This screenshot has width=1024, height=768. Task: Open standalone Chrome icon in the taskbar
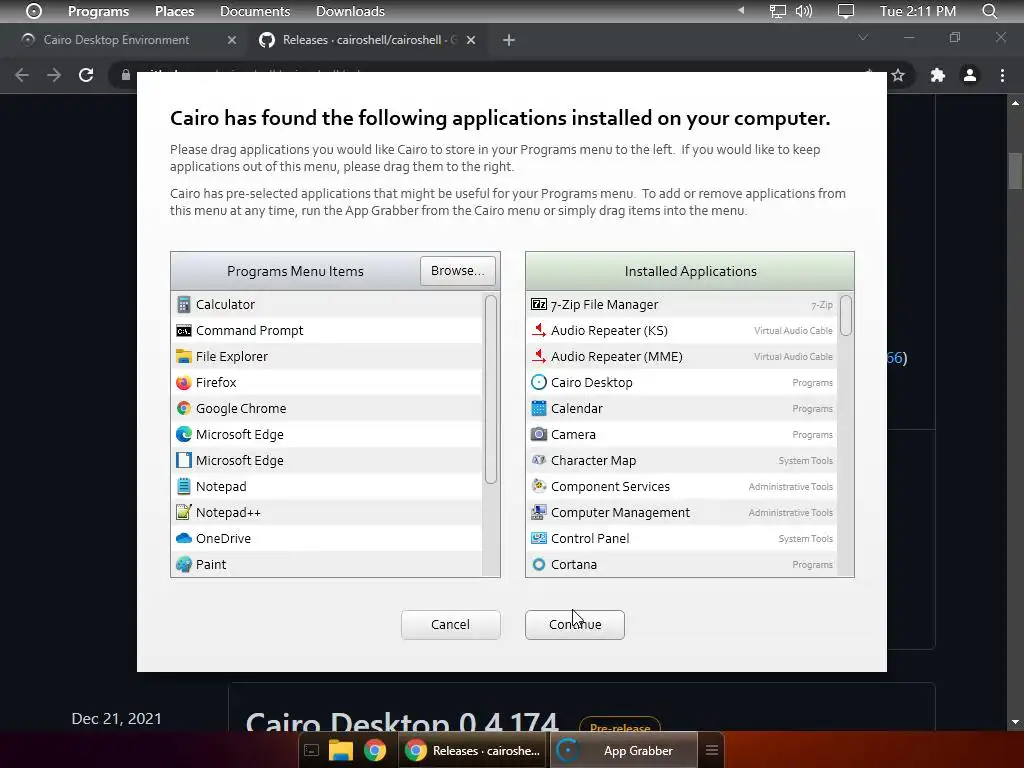(375, 750)
